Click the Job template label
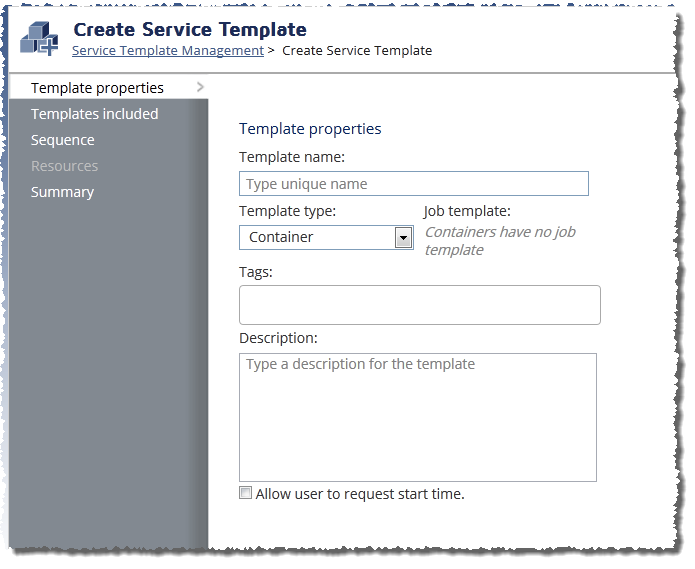The height and width of the screenshot is (569, 695). [467, 211]
